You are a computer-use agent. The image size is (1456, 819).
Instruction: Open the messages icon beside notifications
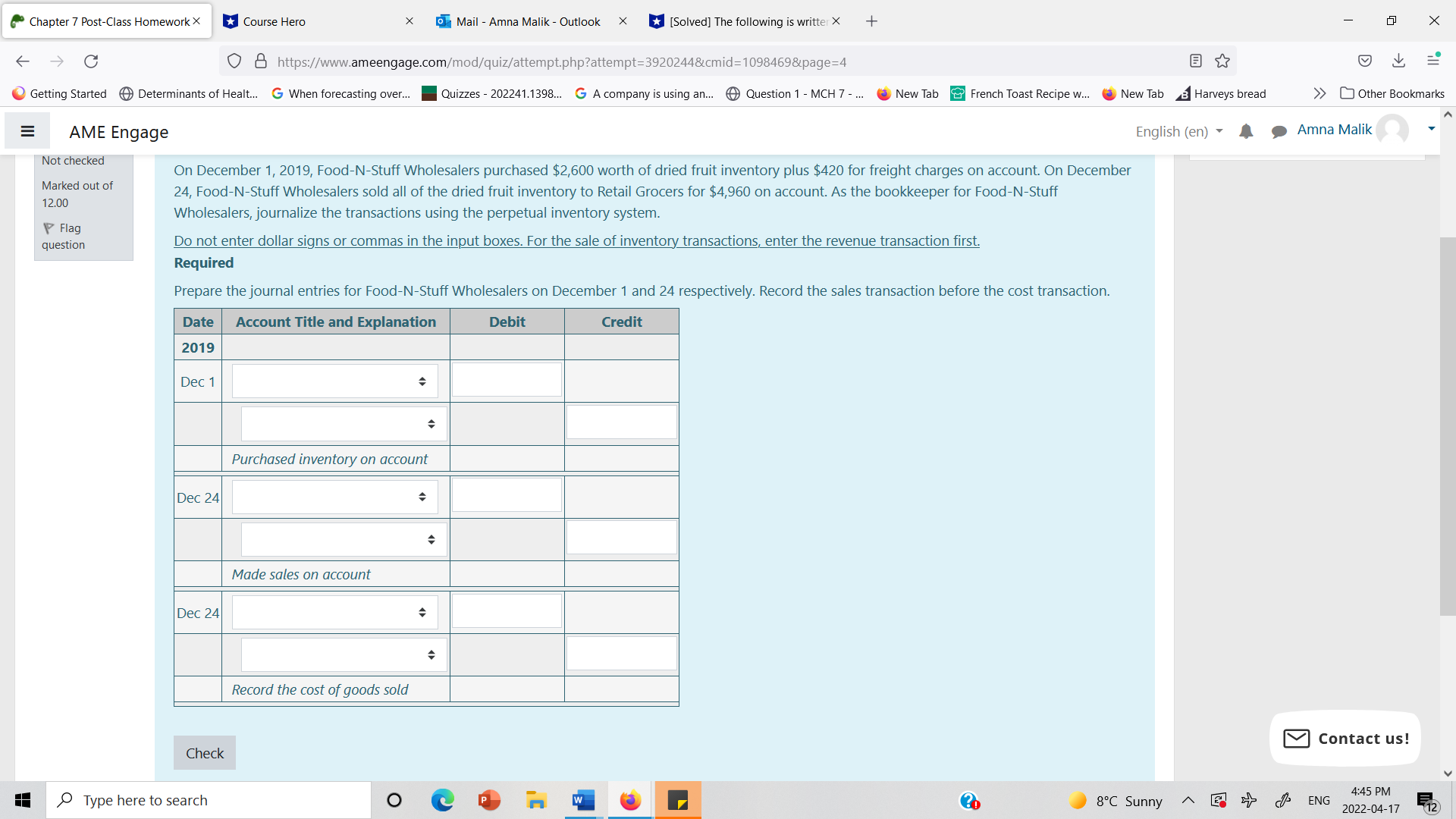pyautogui.click(x=1279, y=131)
